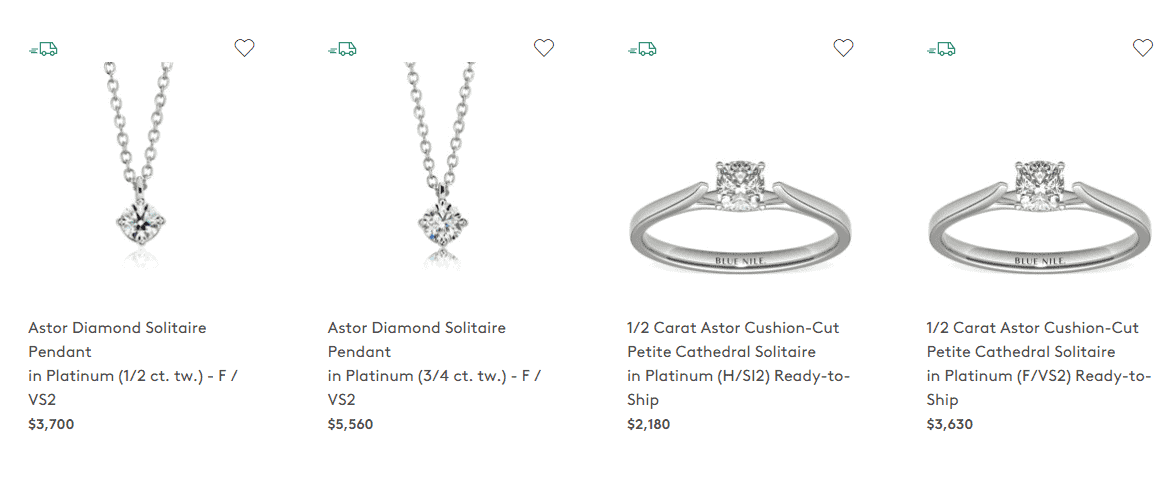The height and width of the screenshot is (502, 1175).
Task: Click the $2,180 ring price
Action: point(649,424)
